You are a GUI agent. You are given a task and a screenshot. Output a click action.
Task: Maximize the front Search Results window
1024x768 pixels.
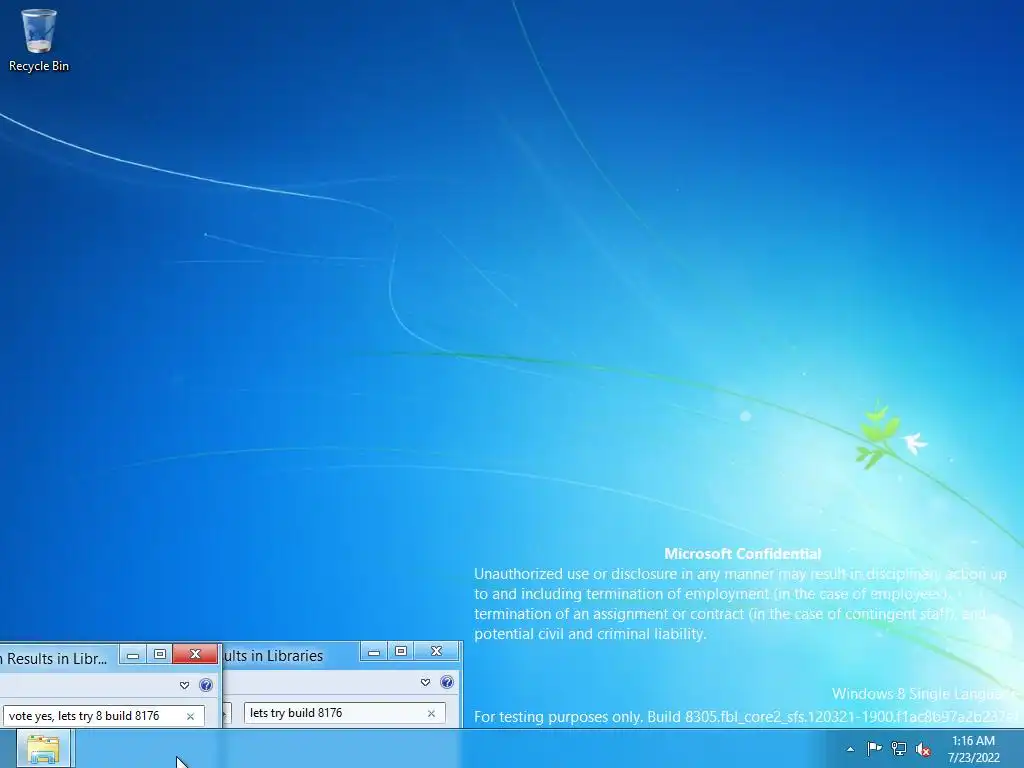coord(159,654)
